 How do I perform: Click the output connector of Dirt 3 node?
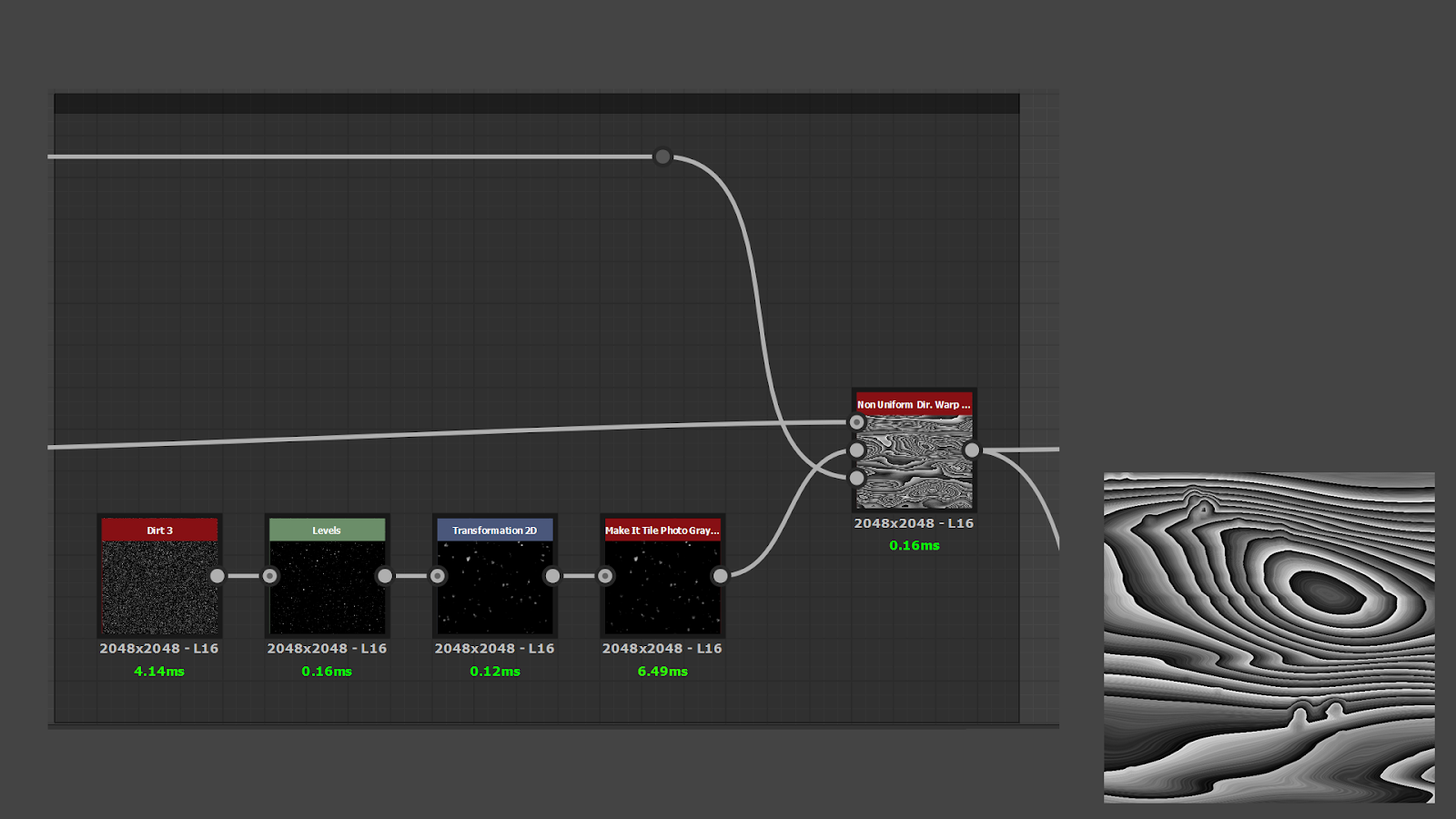tap(217, 576)
